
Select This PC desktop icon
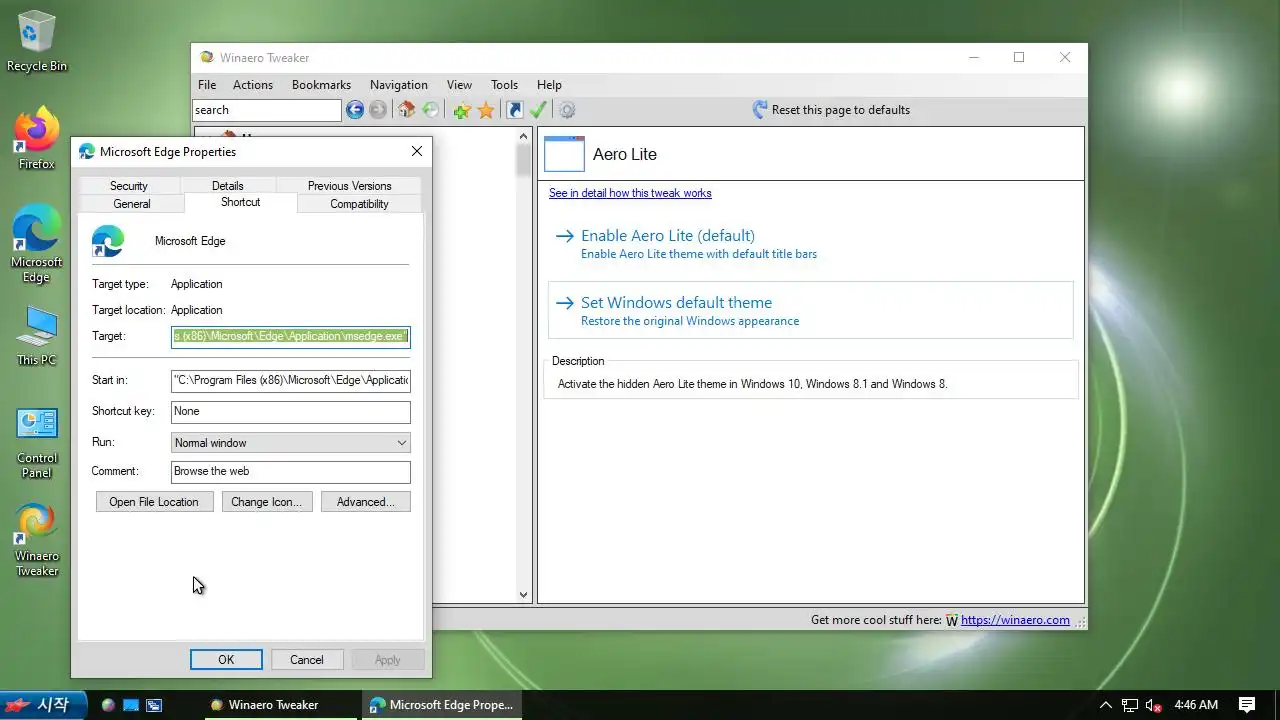(37, 336)
